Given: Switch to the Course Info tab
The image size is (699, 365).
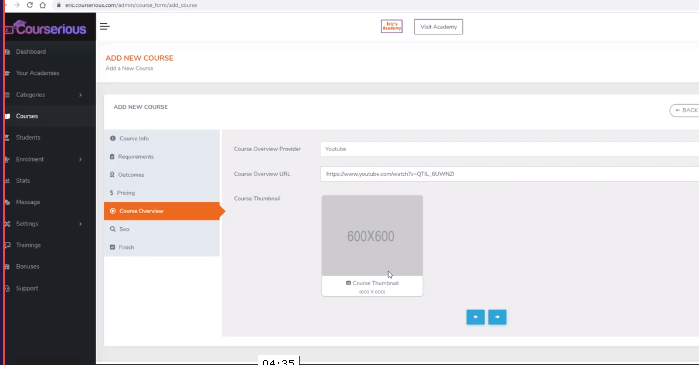Looking at the screenshot, I should (x=162, y=139).
